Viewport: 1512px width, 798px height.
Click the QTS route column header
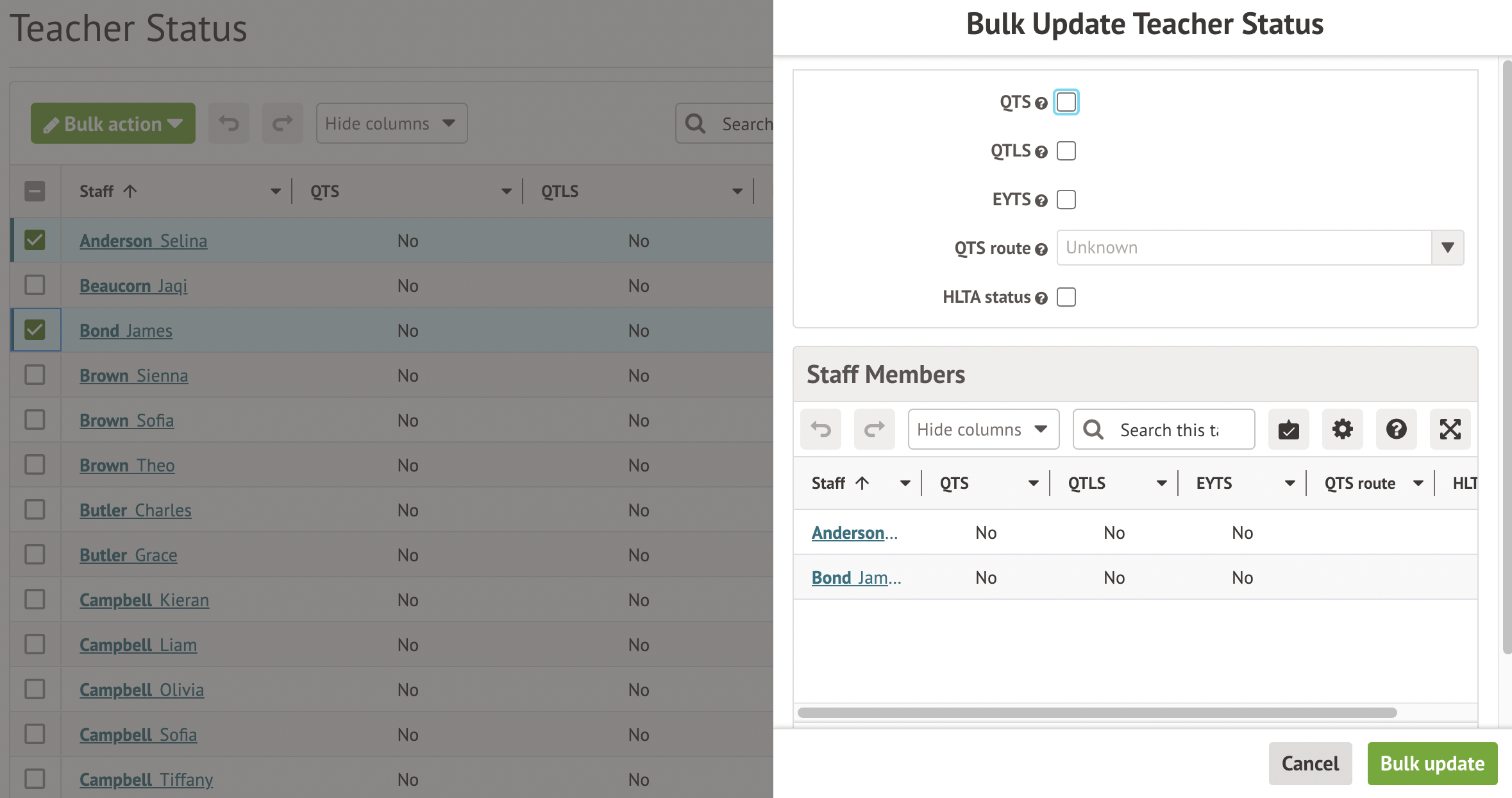1359,484
